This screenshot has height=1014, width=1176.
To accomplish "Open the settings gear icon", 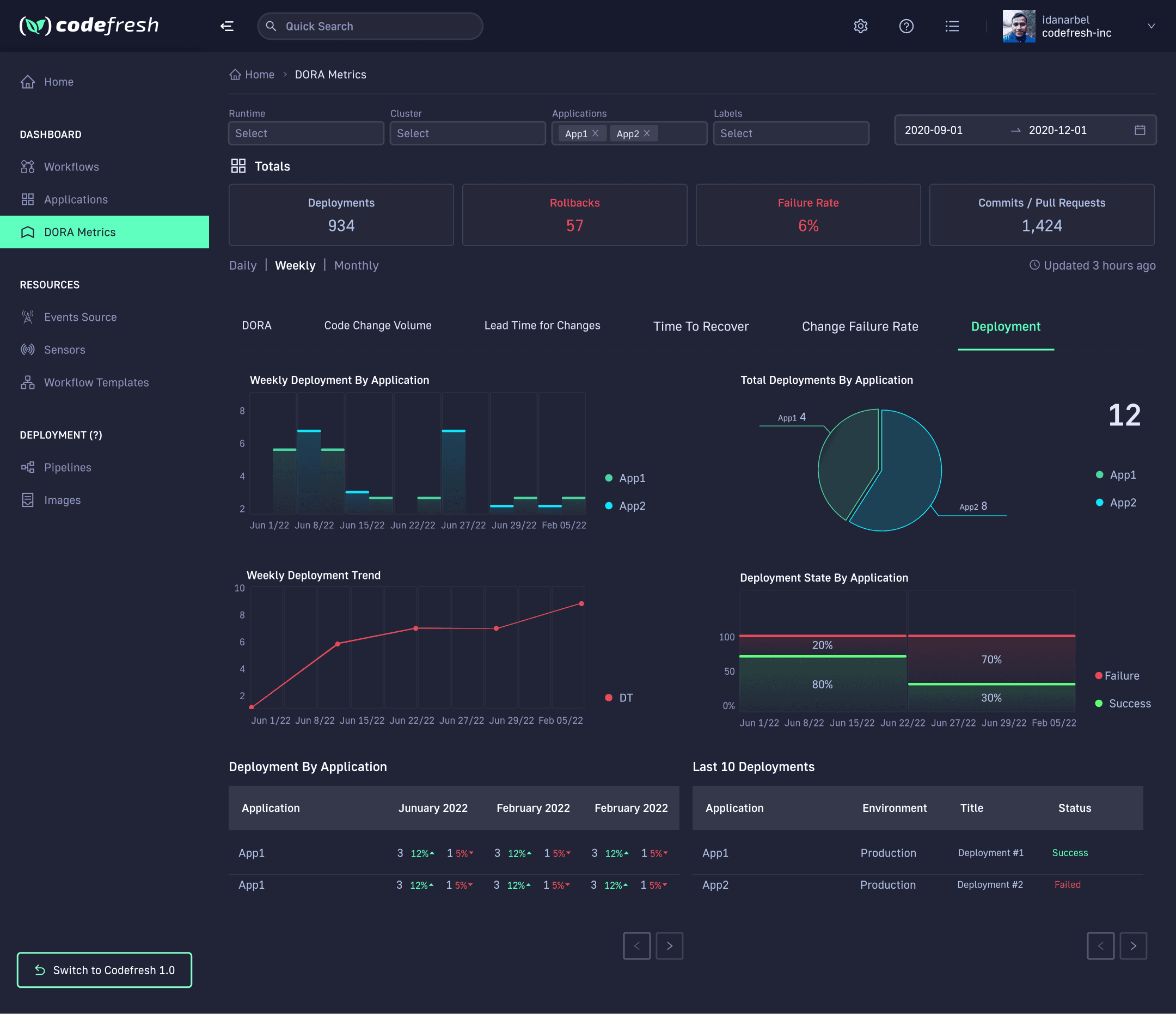I will [860, 26].
